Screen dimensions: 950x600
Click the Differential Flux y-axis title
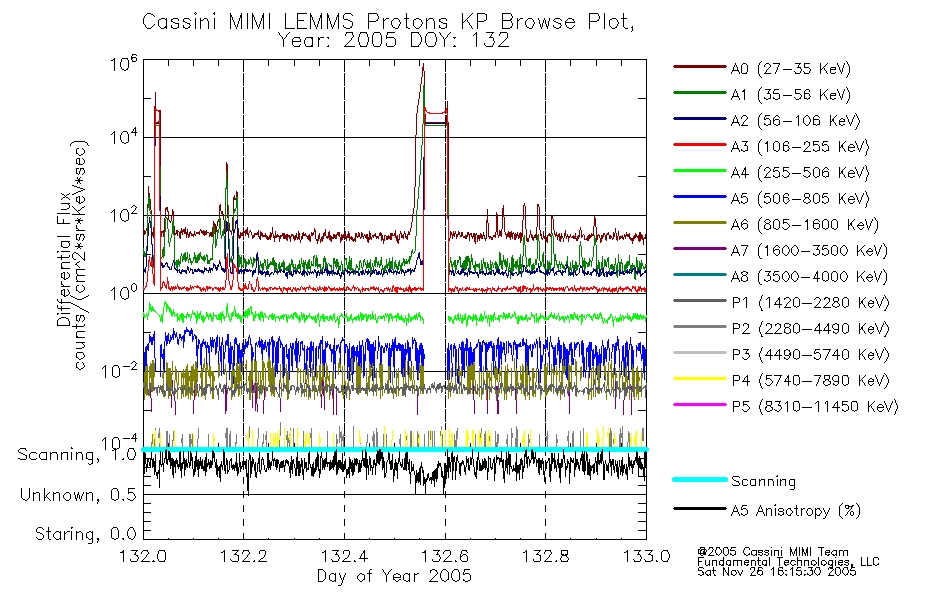tap(64, 259)
